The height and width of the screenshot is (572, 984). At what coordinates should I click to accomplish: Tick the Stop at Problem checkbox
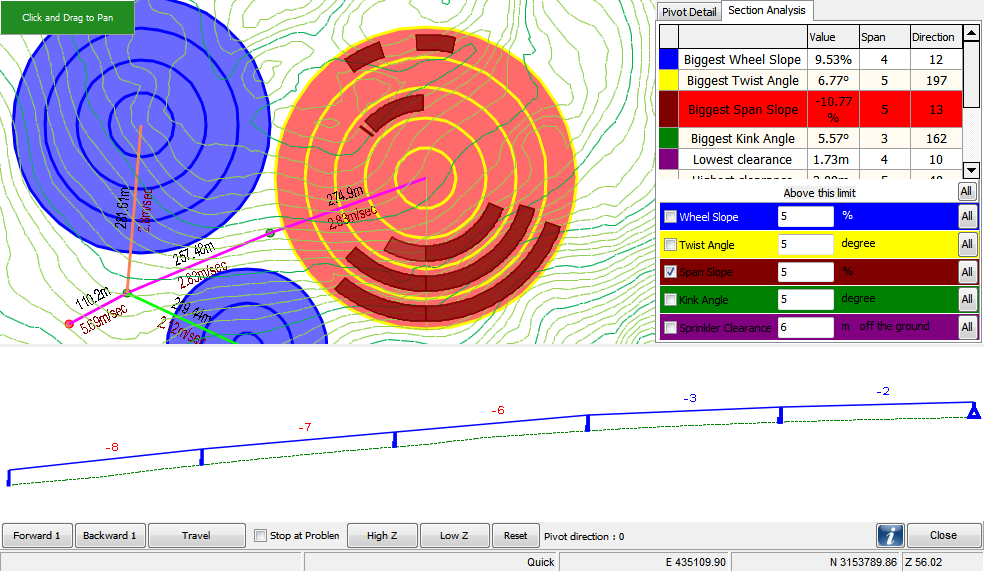tap(261, 536)
